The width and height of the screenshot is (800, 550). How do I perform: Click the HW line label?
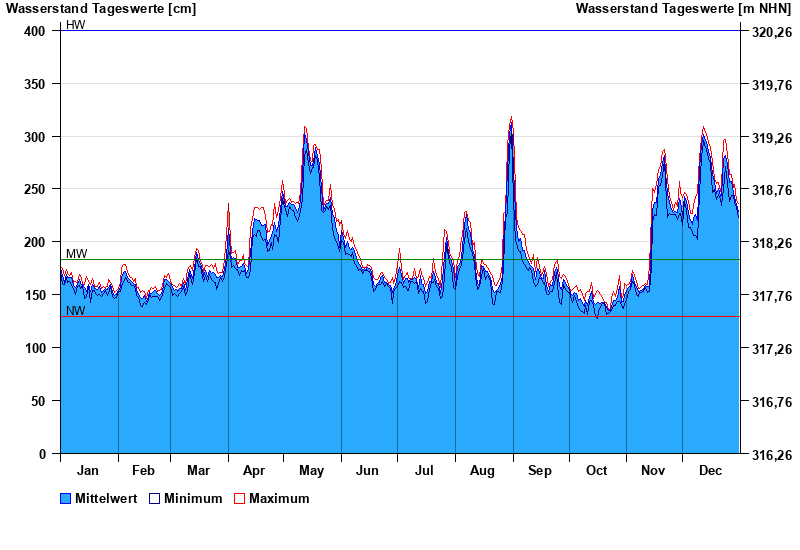[x=75, y=24]
